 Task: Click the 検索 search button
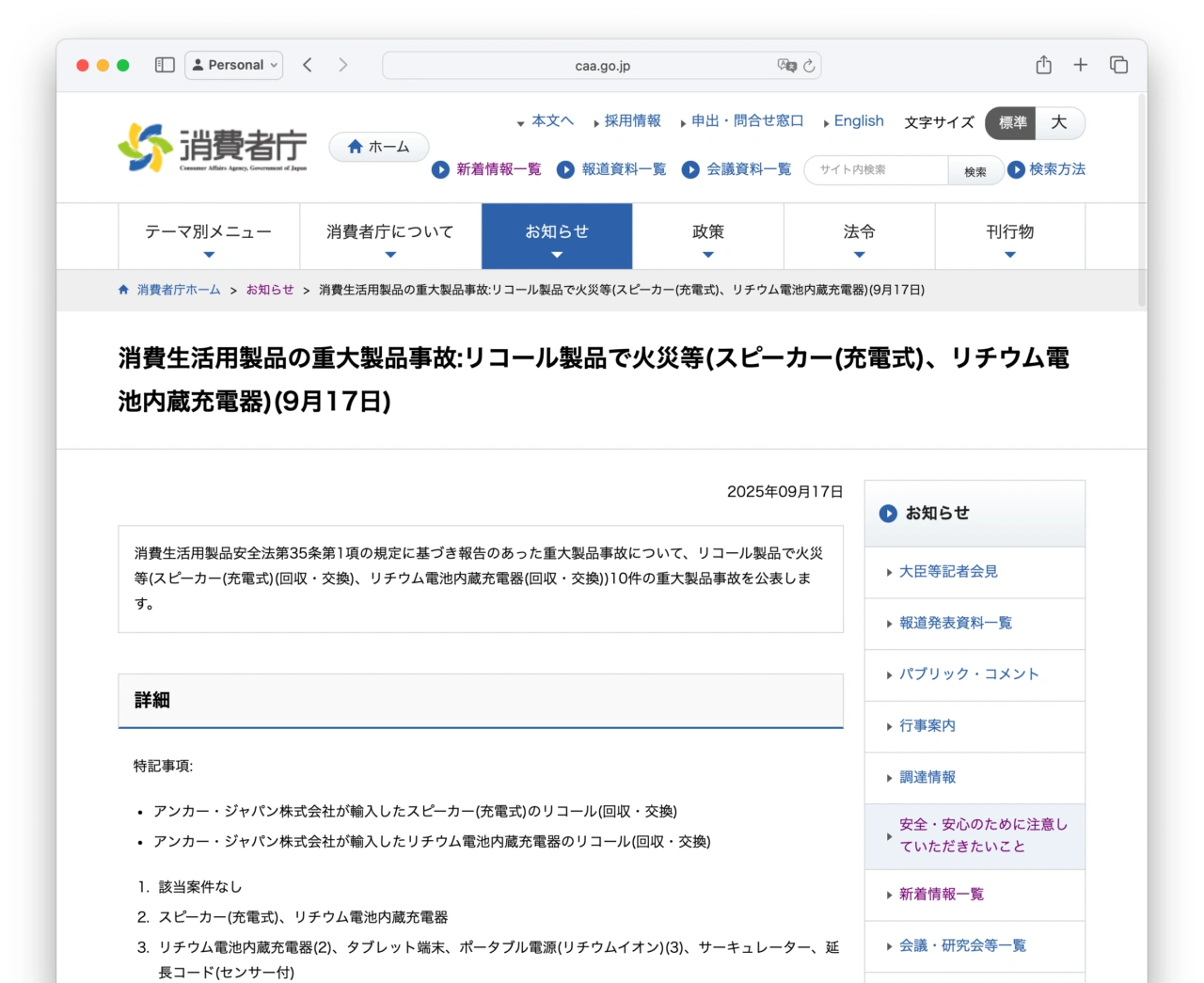(x=974, y=170)
